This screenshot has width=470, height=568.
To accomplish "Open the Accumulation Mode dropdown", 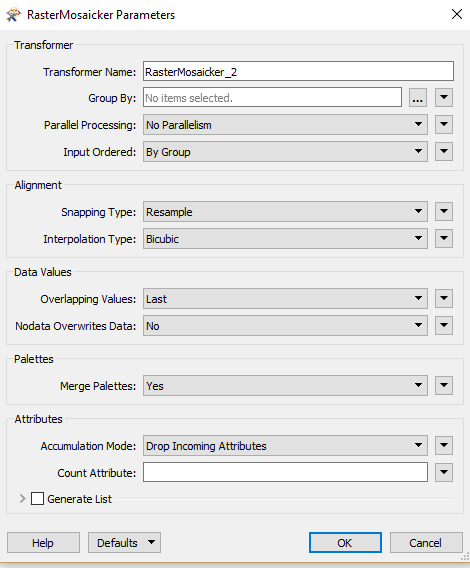I will 285,446.
